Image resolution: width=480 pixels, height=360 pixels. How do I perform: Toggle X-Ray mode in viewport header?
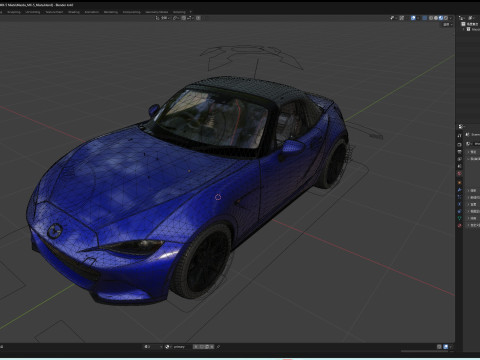pyautogui.click(x=424, y=18)
